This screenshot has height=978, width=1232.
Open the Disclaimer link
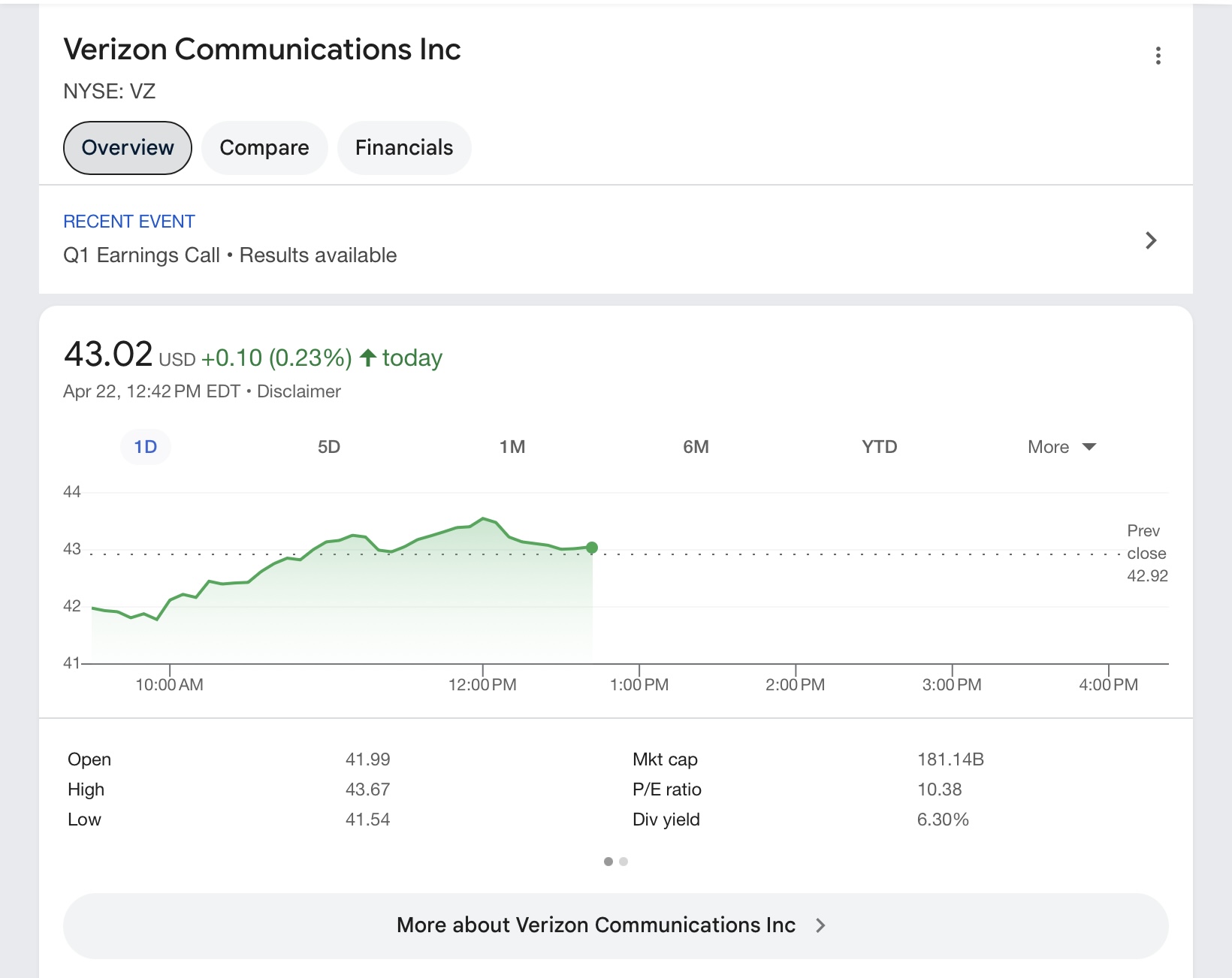[299, 391]
